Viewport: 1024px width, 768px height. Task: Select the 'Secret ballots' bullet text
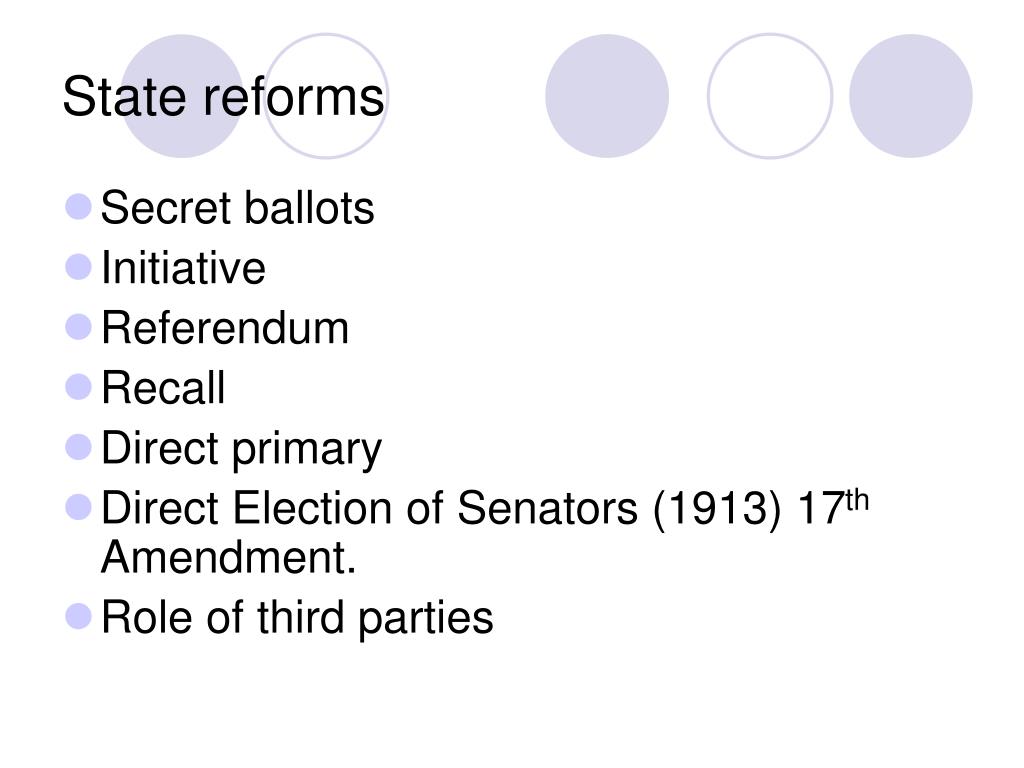(x=238, y=208)
